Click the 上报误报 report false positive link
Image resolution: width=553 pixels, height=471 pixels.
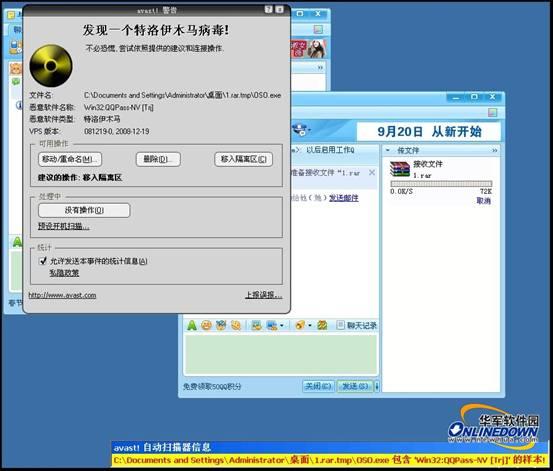[x=263, y=295]
